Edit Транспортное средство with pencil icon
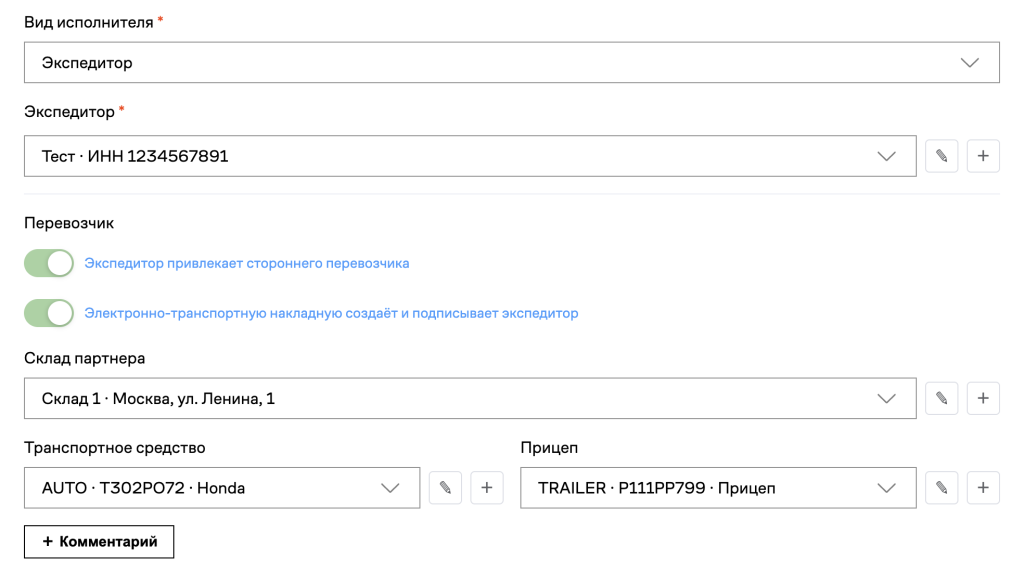The width and height of the screenshot is (1024, 572). 445,488
